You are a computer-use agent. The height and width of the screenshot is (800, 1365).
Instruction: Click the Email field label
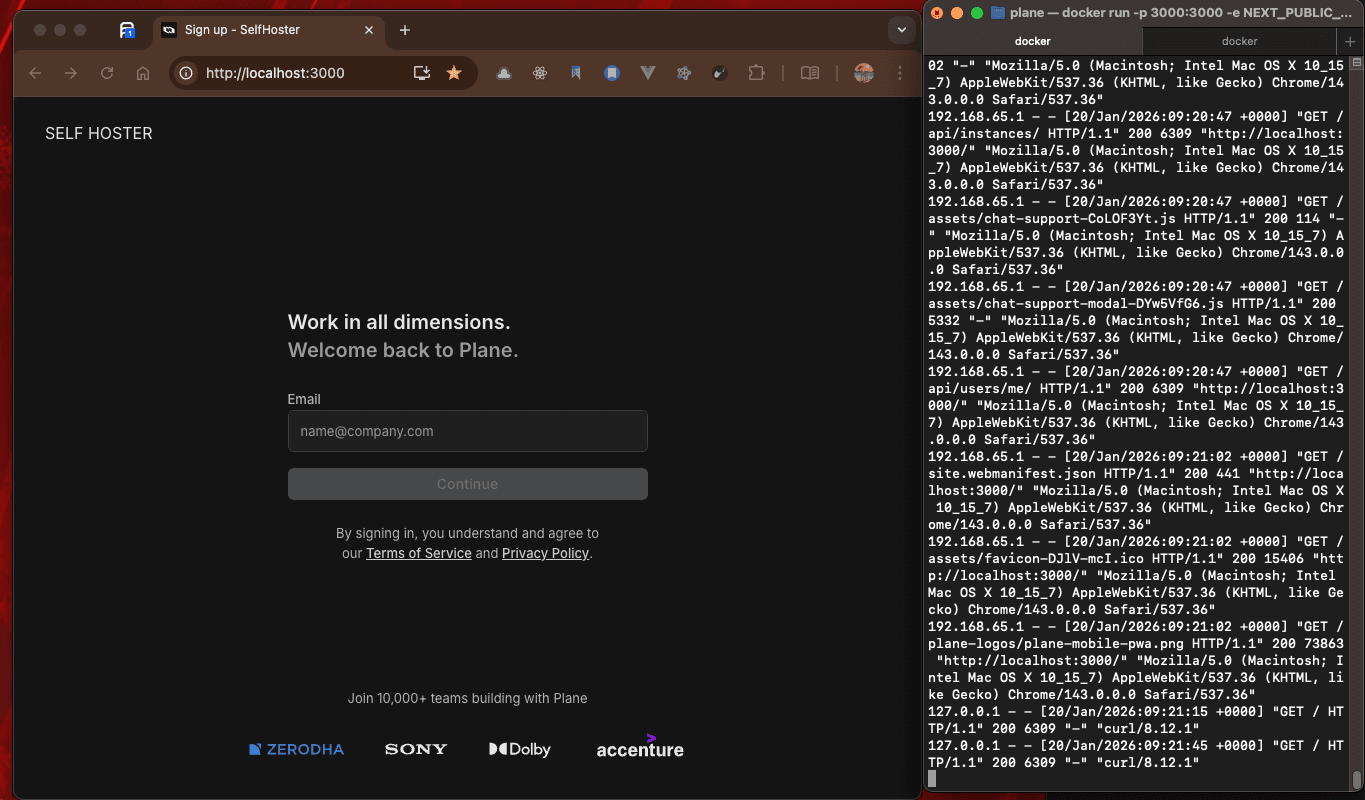coord(304,399)
